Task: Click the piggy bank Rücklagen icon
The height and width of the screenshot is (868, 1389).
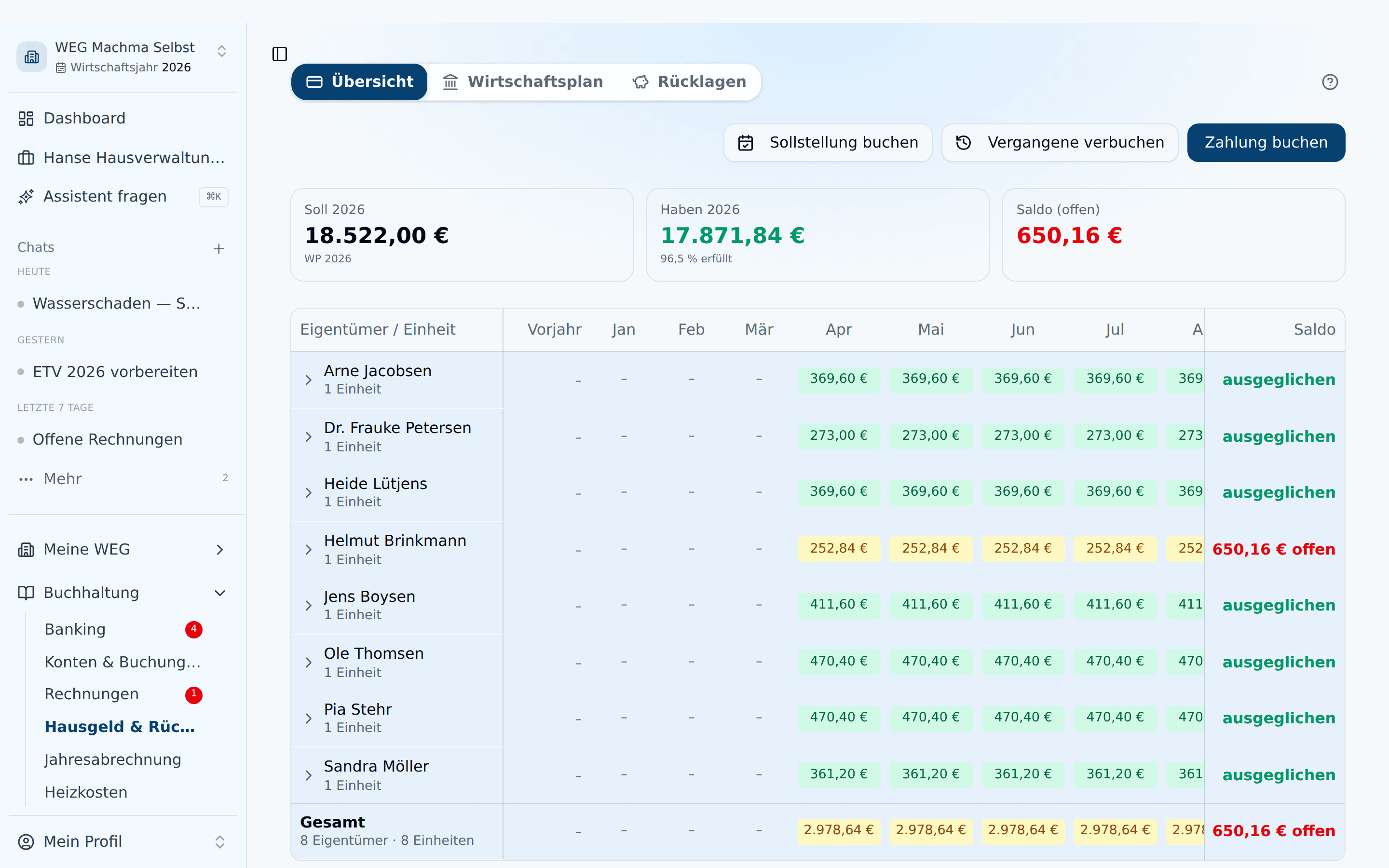Action: point(640,82)
